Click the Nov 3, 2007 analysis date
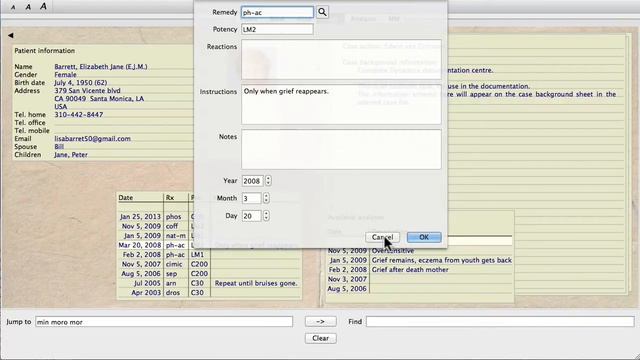This screenshot has height=360, width=640. coord(347,279)
